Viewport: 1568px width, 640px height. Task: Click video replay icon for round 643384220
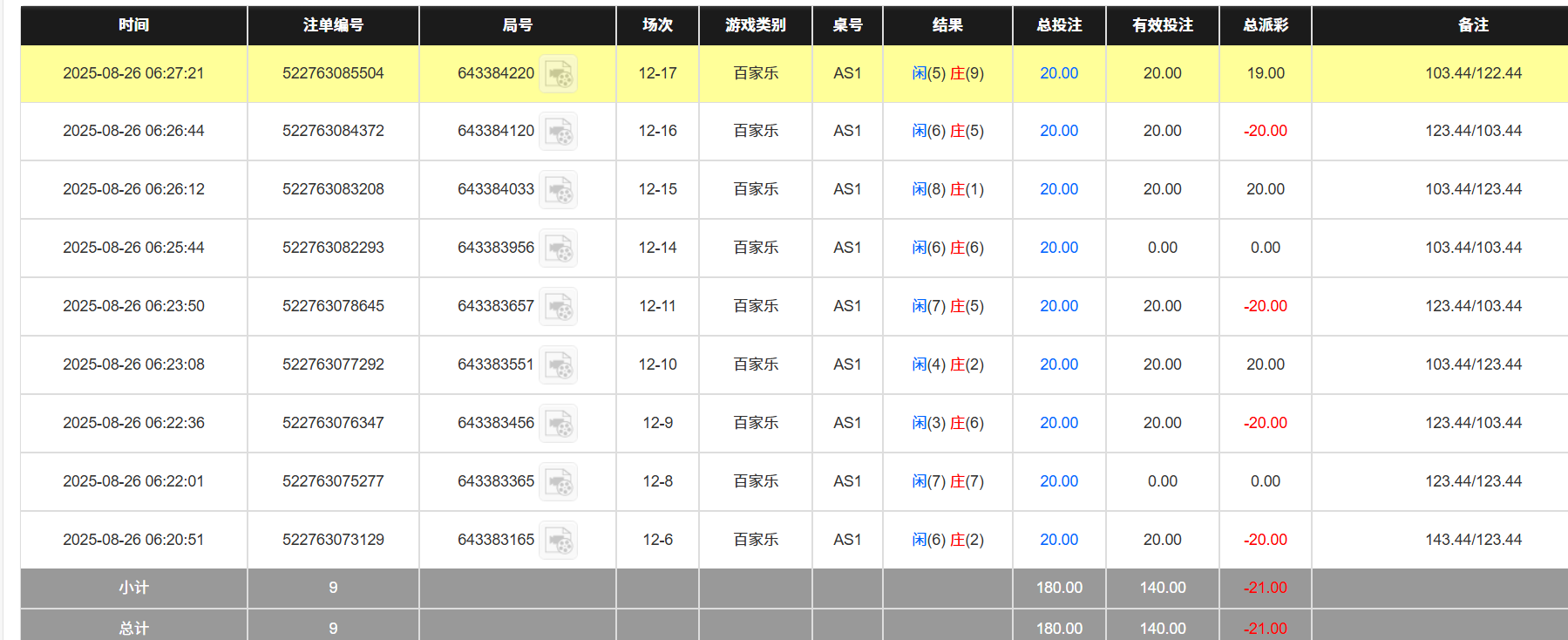point(558,74)
